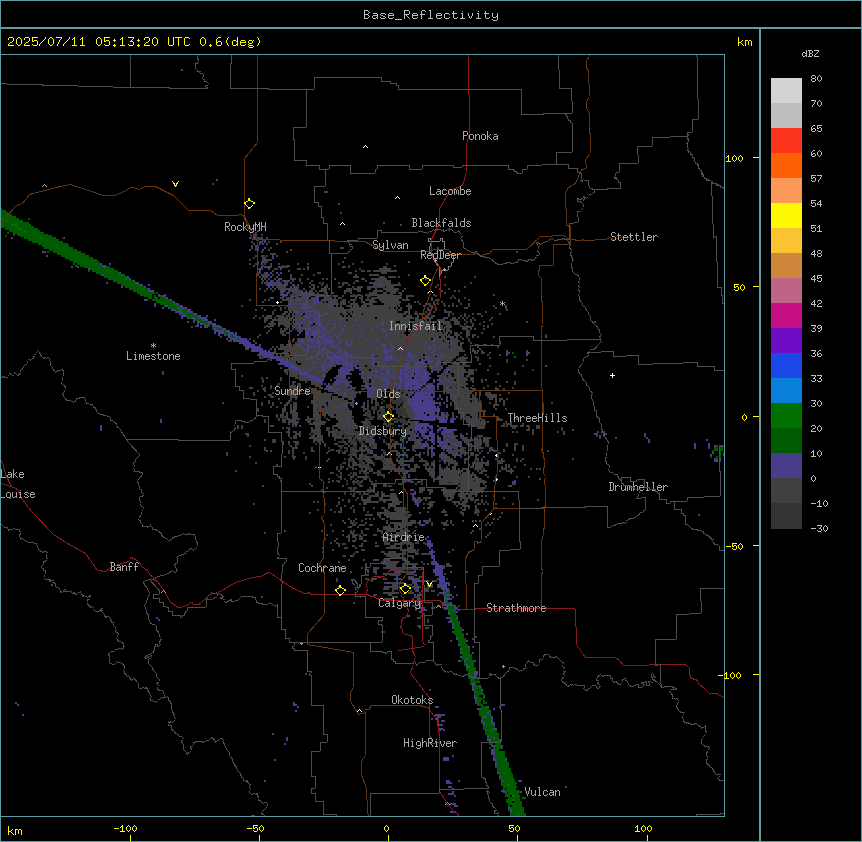The height and width of the screenshot is (842, 862).
Task: Click the -100 tick on bottom axis
Action: [125, 828]
